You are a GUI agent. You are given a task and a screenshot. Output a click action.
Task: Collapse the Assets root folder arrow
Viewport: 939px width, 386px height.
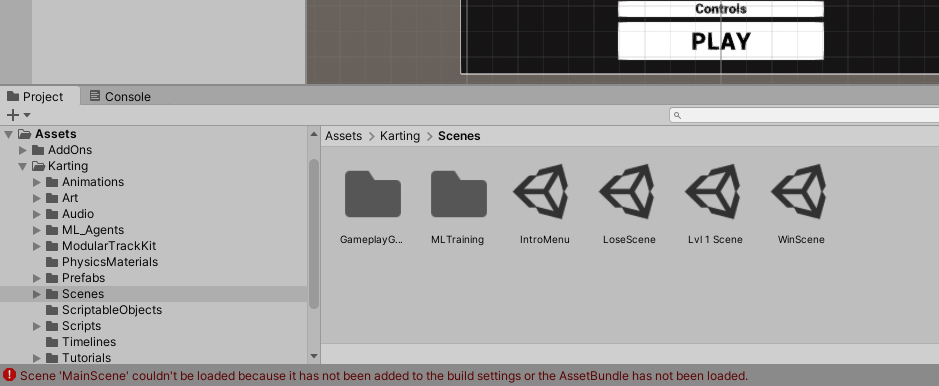(x=8, y=134)
